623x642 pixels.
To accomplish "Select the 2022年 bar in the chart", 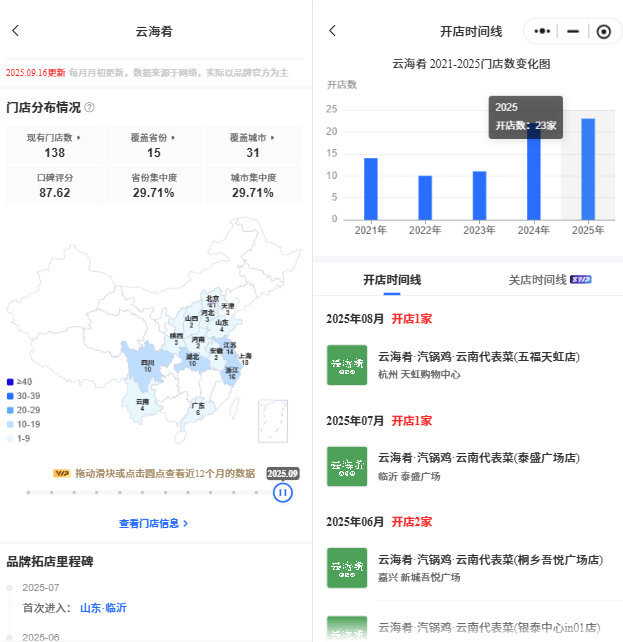I will [x=425, y=198].
